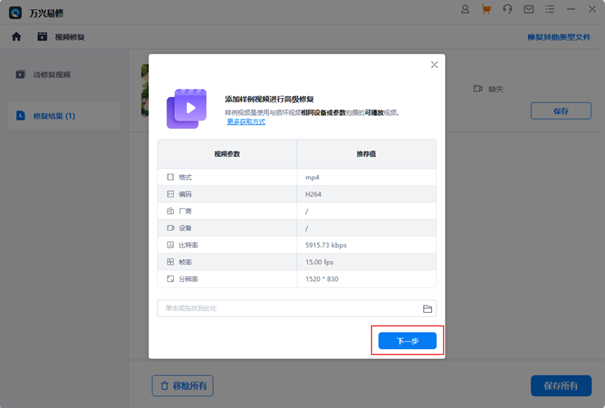Click the 下一步 button
The width and height of the screenshot is (605, 408).
[407, 341]
